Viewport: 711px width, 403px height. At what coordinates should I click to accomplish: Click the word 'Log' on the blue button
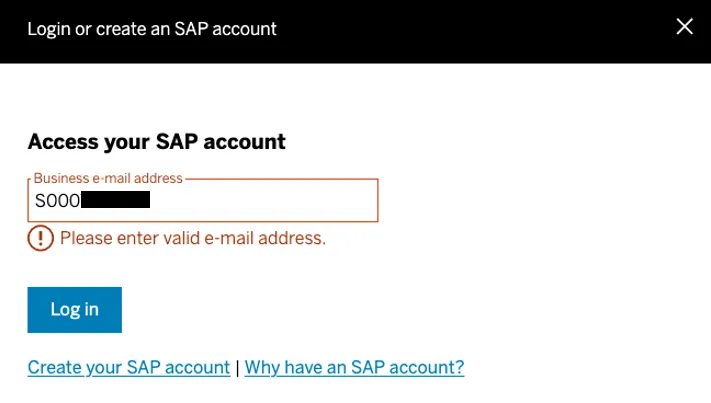click(62, 309)
